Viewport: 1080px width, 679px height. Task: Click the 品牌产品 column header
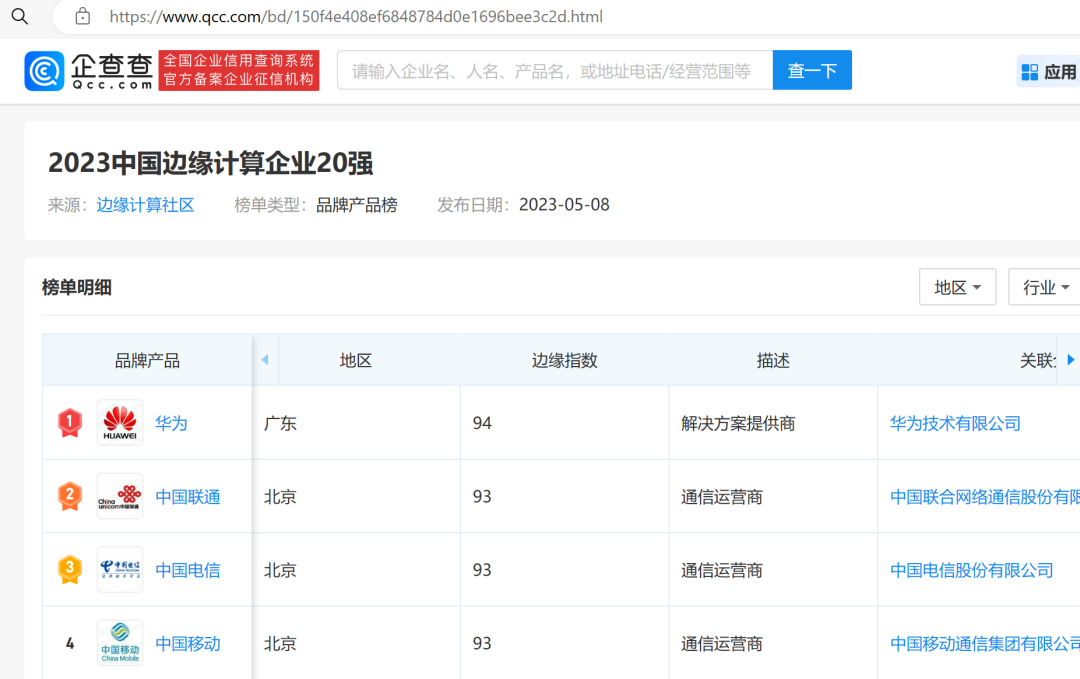(x=147, y=360)
